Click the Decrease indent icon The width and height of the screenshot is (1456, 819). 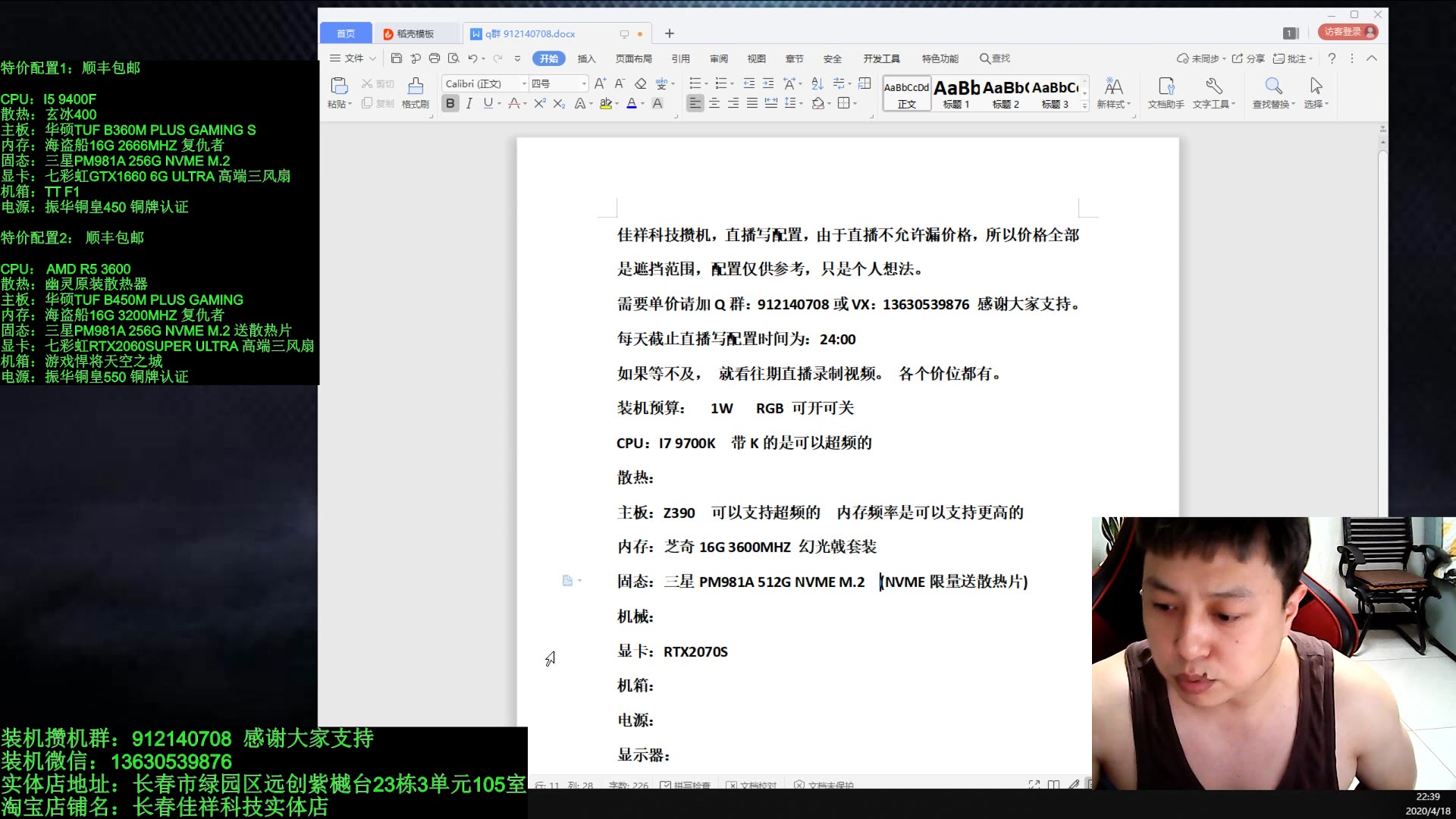coord(748,83)
